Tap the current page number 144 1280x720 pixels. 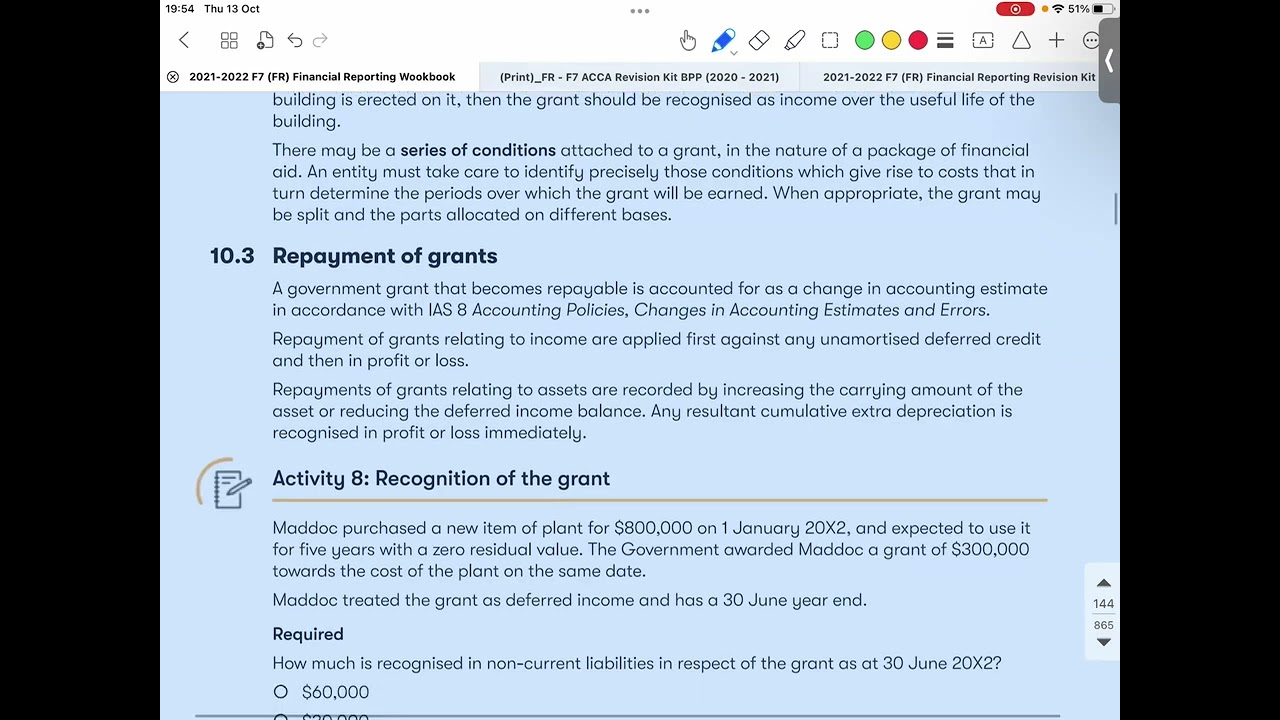pos(1104,604)
